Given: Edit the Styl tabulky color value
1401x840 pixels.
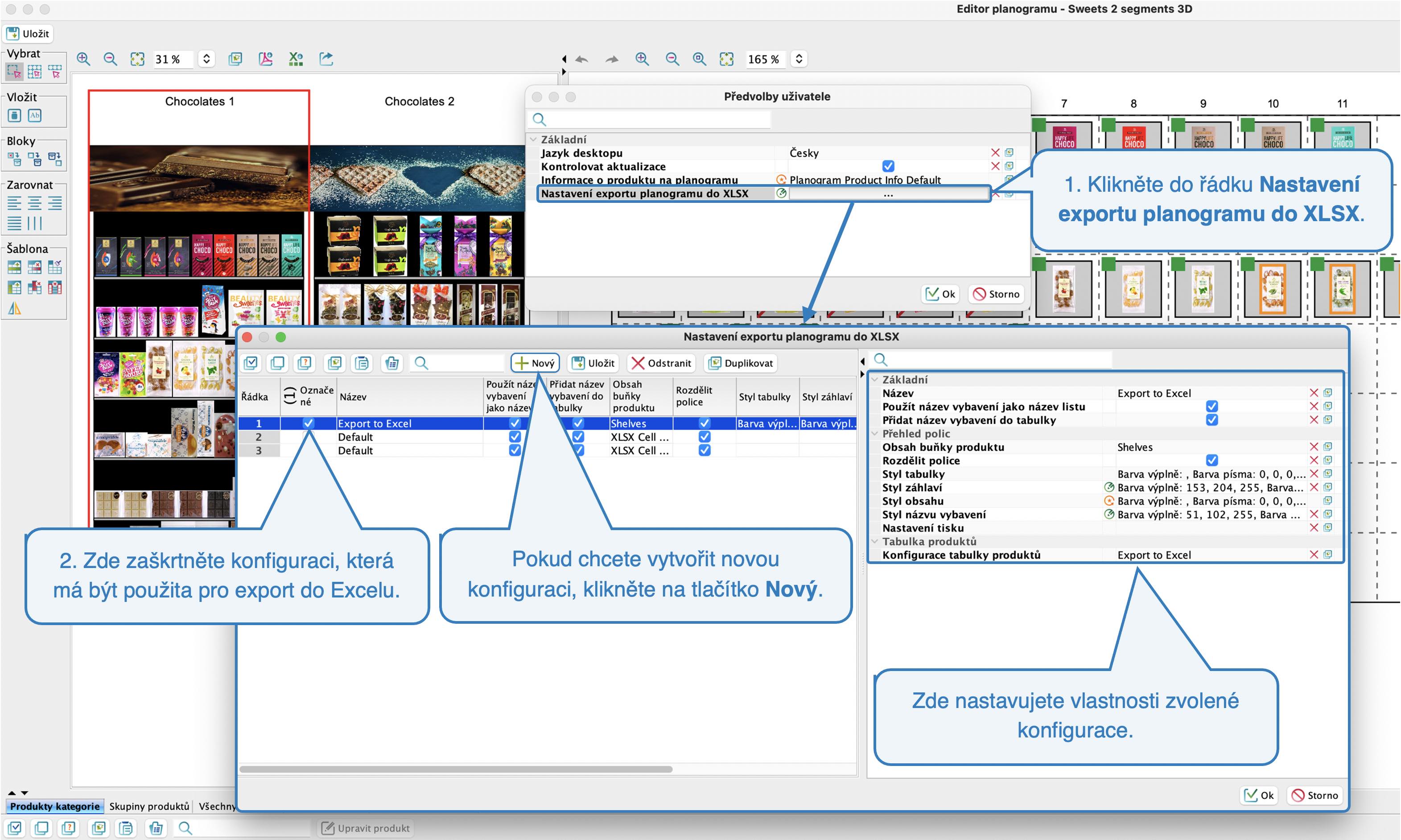Looking at the screenshot, I should 1211,474.
